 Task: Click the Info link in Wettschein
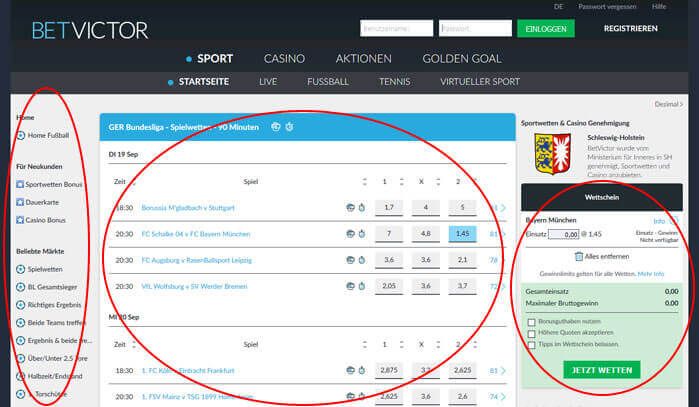pyautogui.click(x=659, y=221)
